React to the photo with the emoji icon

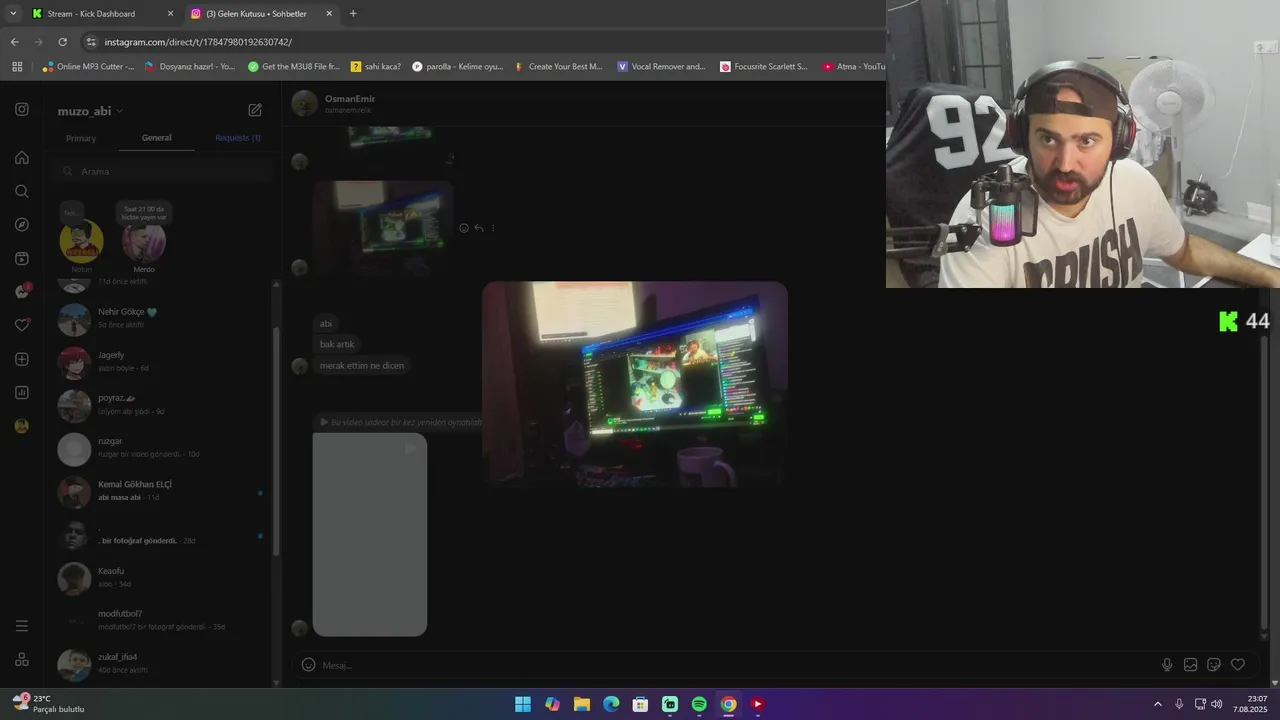coord(463,228)
